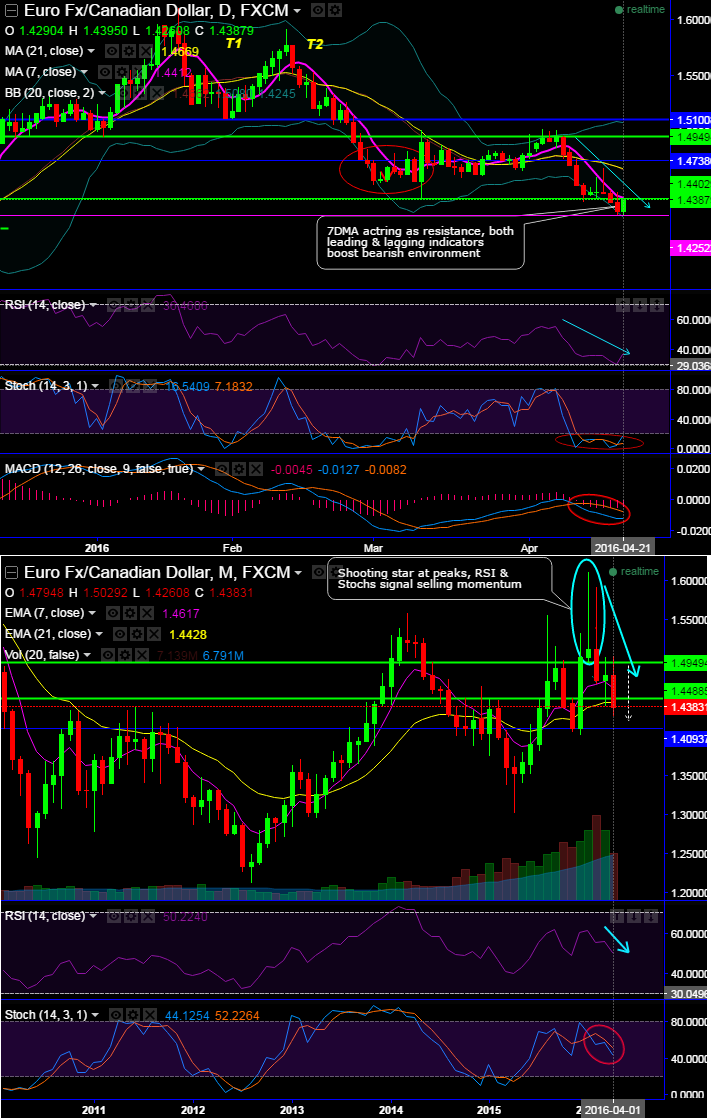Open BB (20, close, 2) settings gear
711x1119 pixels.
[x=139, y=93]
